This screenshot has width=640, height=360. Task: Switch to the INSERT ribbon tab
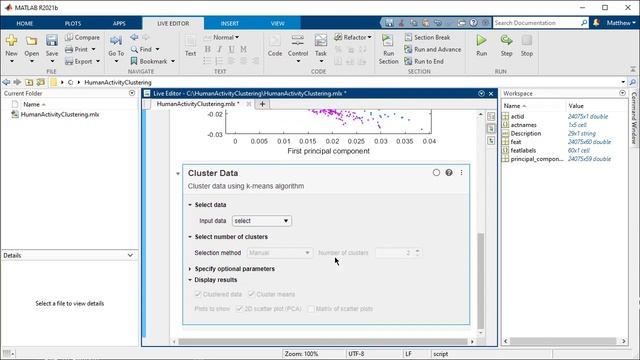[230, 23]
